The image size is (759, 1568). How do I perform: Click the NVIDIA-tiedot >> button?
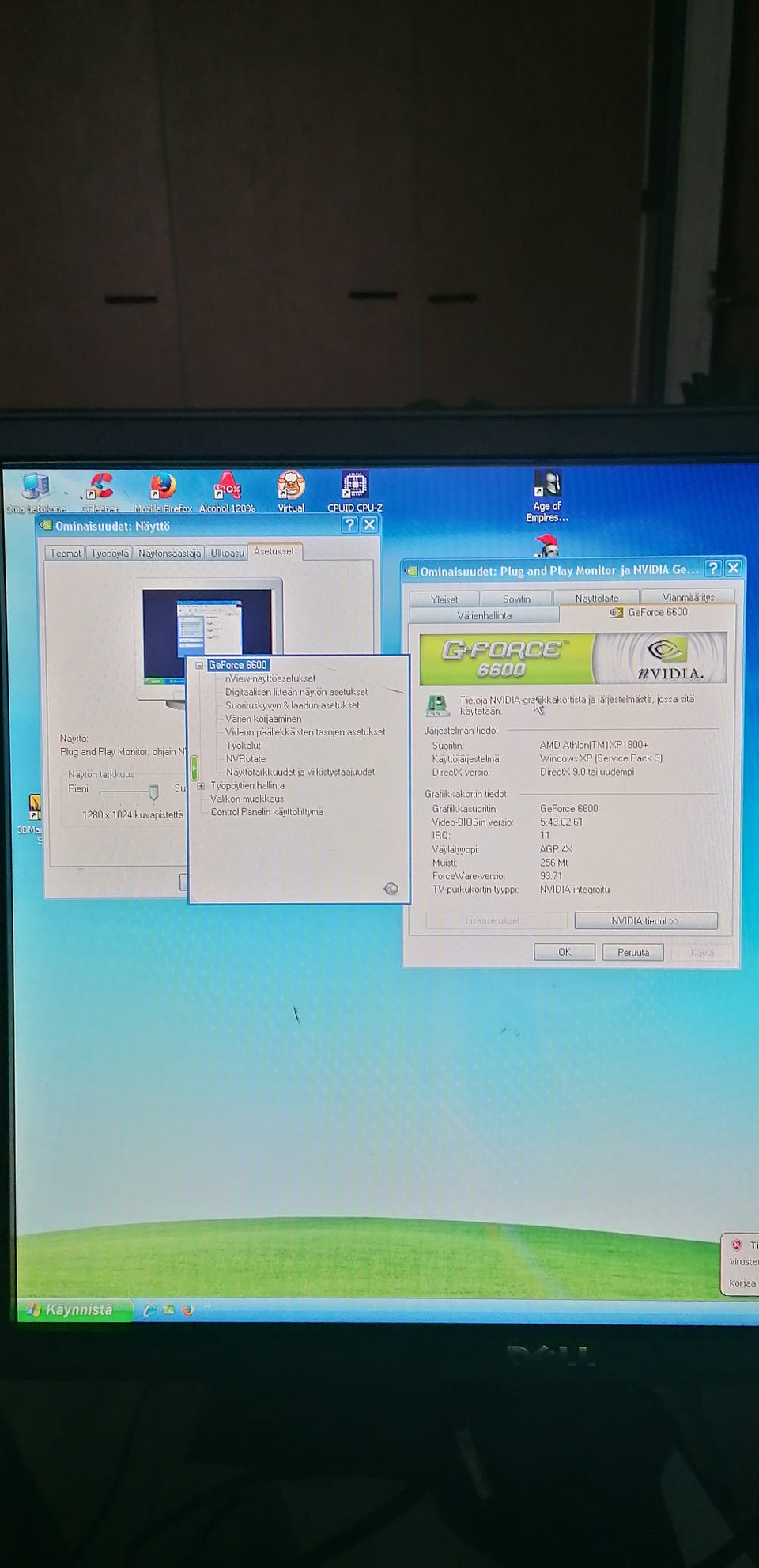[646, 920]
